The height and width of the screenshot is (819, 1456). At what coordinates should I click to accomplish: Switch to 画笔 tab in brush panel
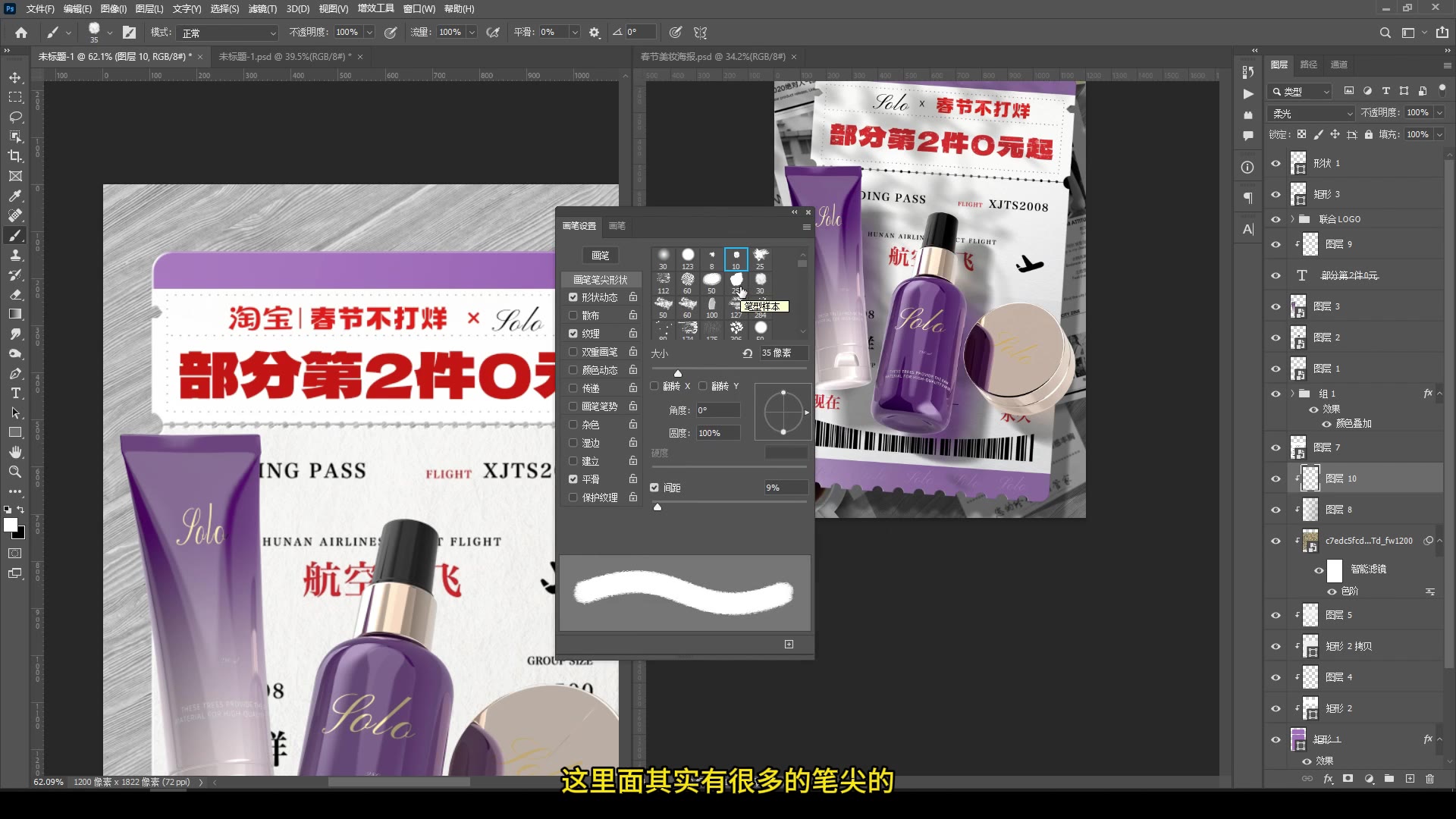[617, 226]
